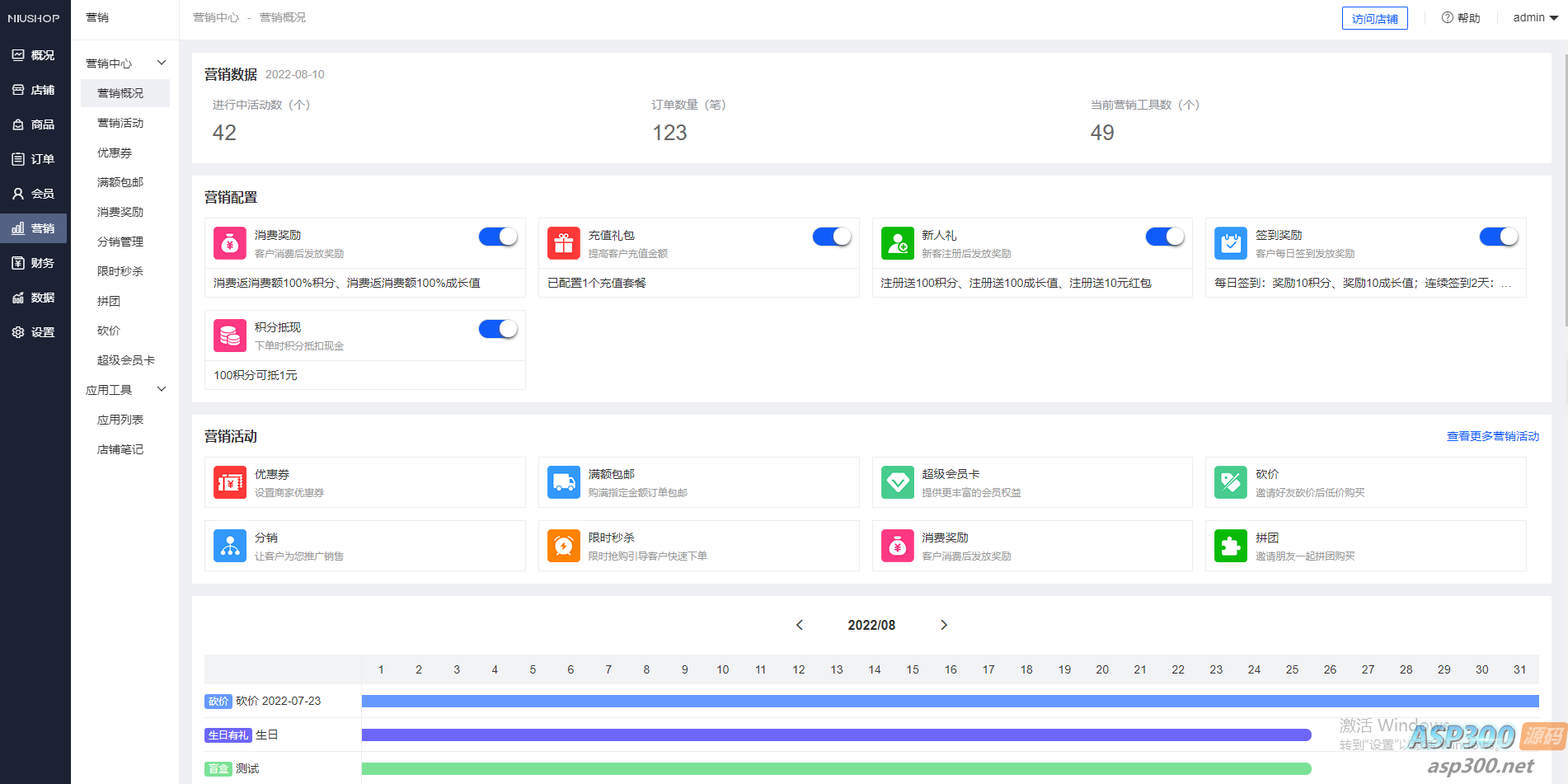Select the 砍价 activity icon
Viewport: 1568px width, 784px height.
[x=1230, y=482]
